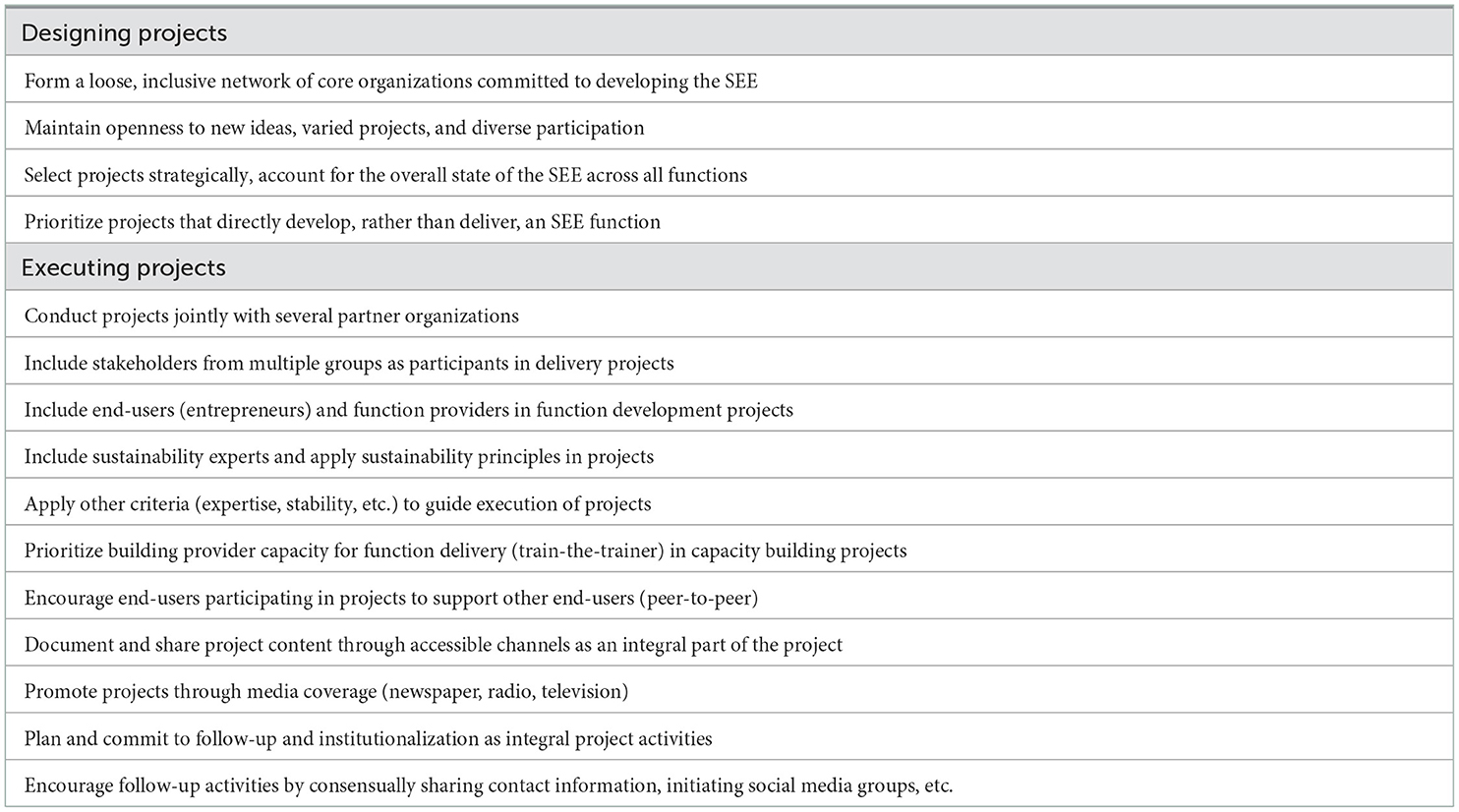Click the "Plan and commit to follow-up" row
Screen dimensions: 1459x812
(368, 739)
